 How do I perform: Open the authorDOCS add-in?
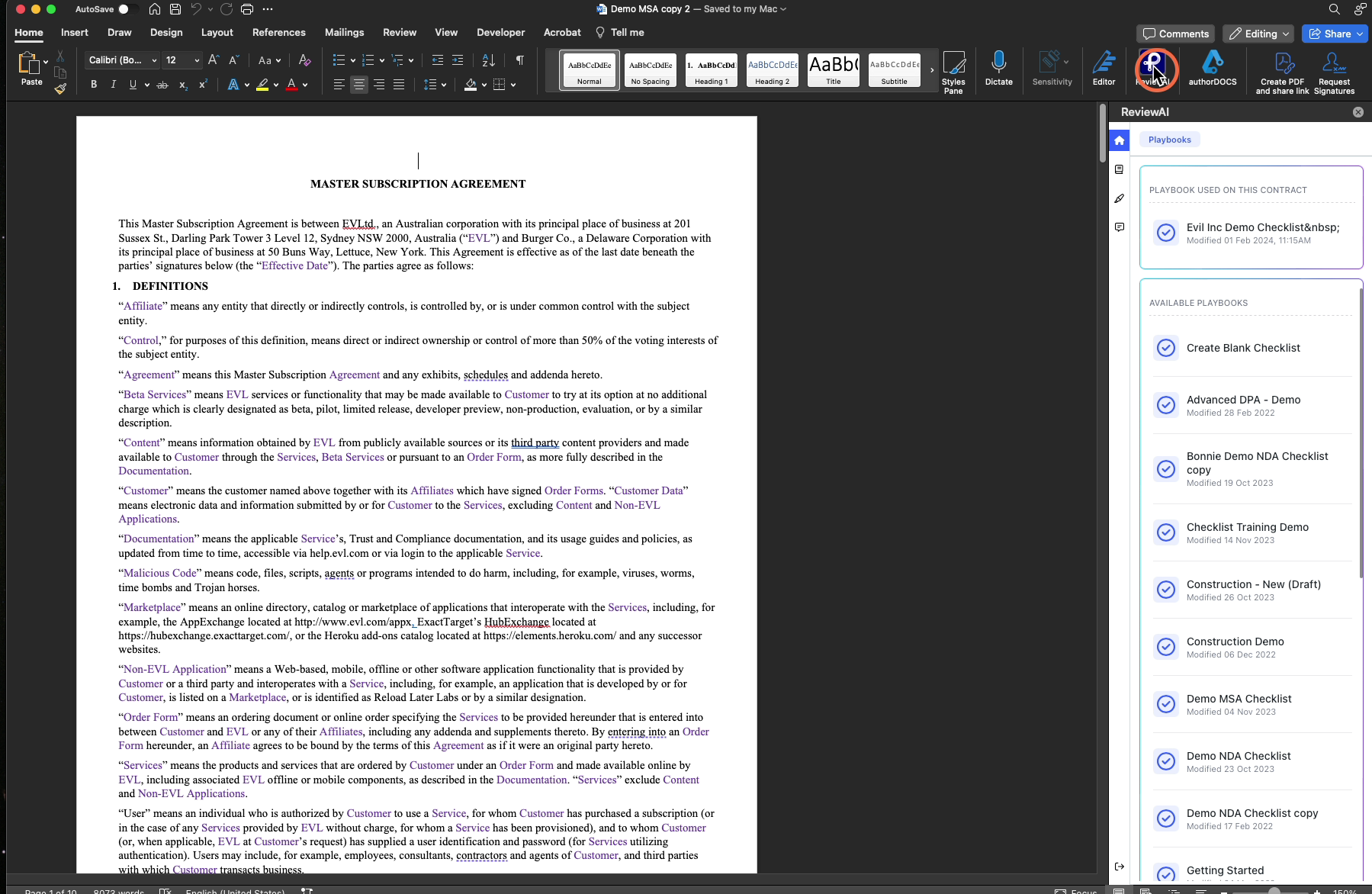(1213, 69)
